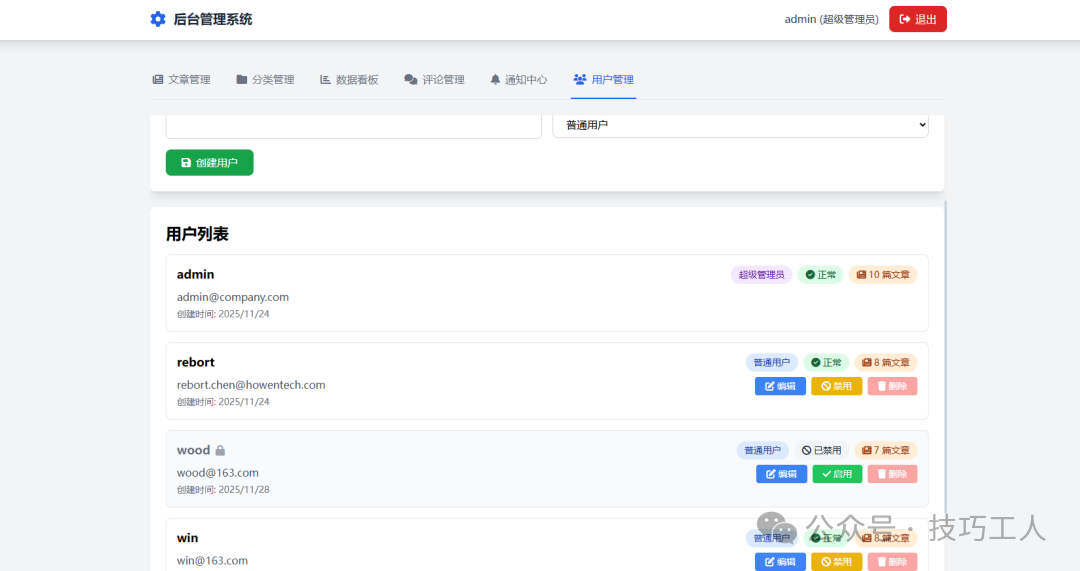This screenshot has width=1080, height=571.
Task: Open the 普通用户 role dropdown
Action: pyautogui.click(x=740, y=125)
